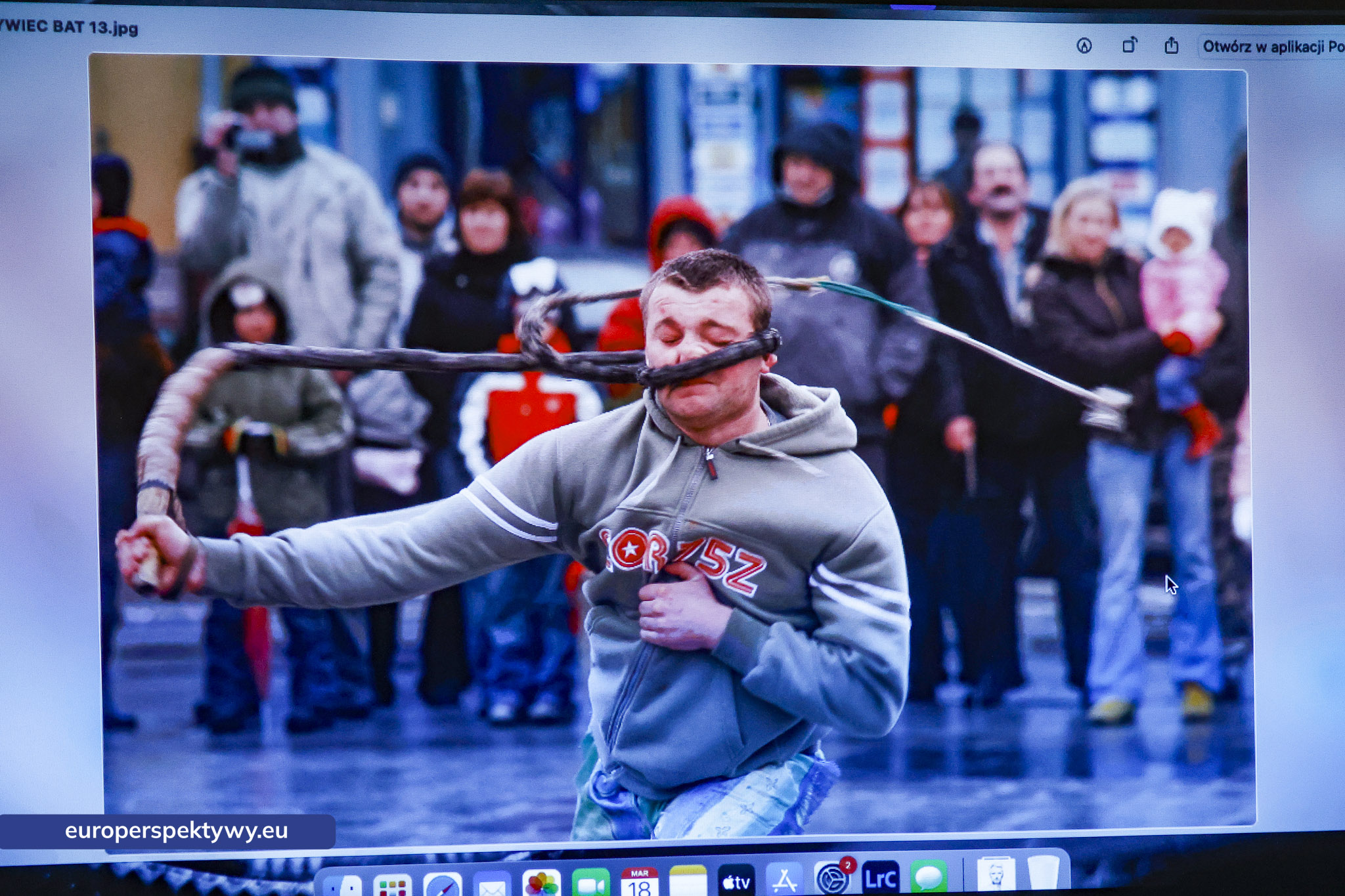Rotate the image with the rotate icon
Viewport: 1345px width, 896px height.
click(x=1129, y=45)
